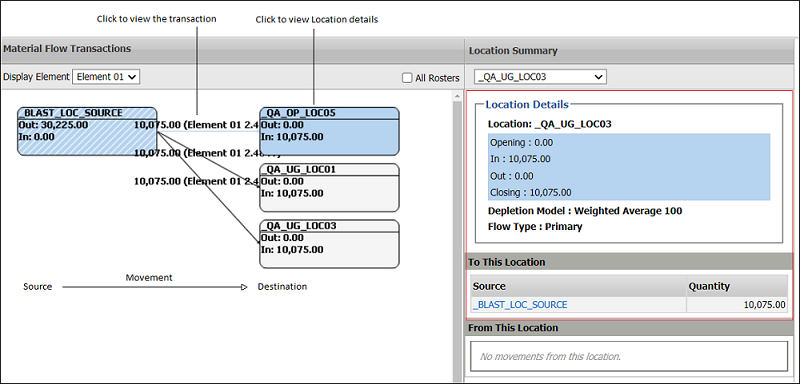The height and width of the screenshot is (384, 800).
Task: Click the To This Location header
Action: pyautogui.click(x=628, y=262)
